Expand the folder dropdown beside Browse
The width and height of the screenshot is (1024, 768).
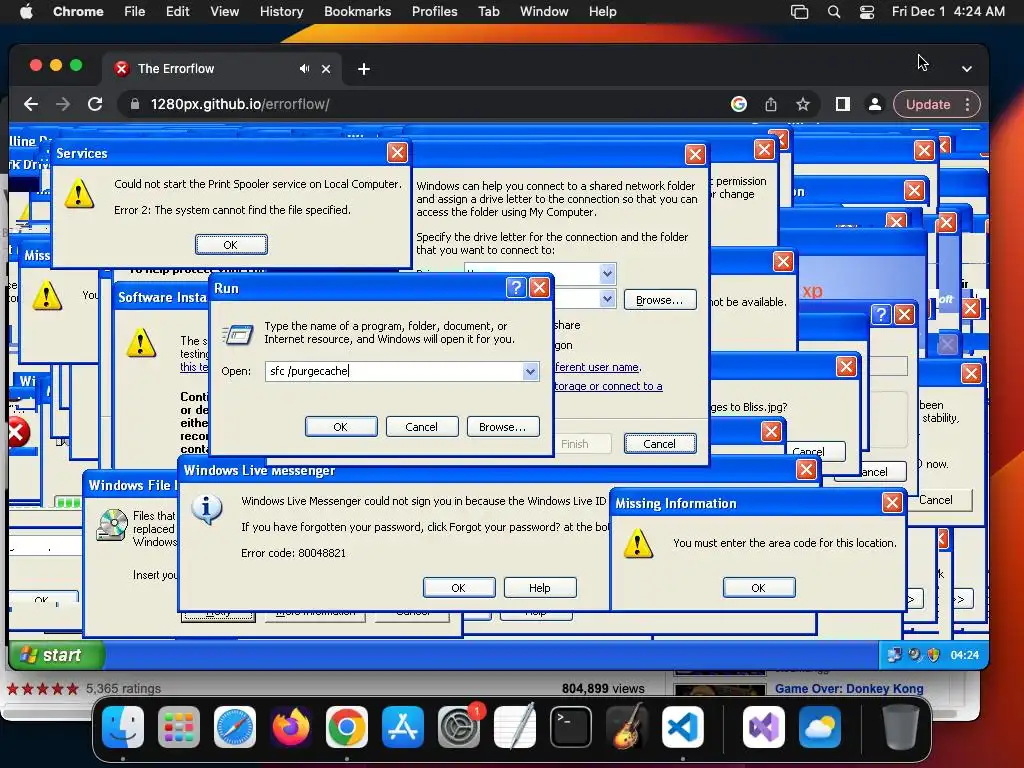pos(607,299)
